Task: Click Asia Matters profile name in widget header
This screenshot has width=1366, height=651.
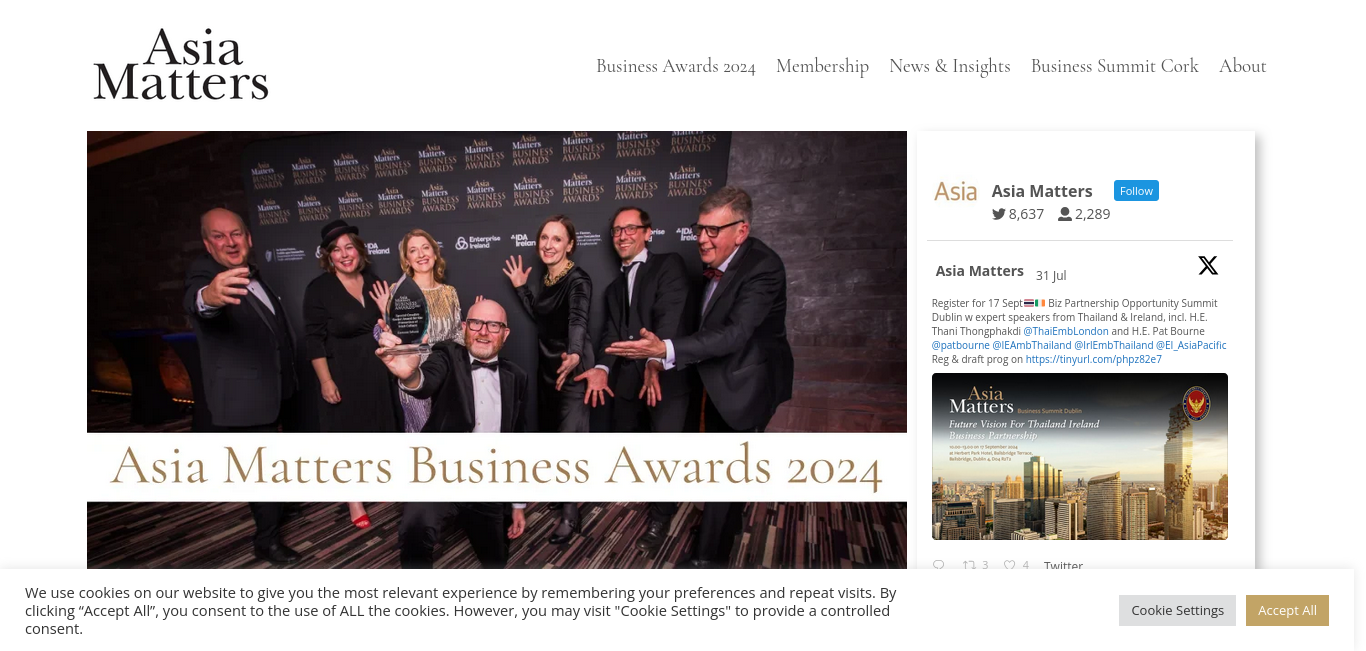Action: [x=1042, y=191]
